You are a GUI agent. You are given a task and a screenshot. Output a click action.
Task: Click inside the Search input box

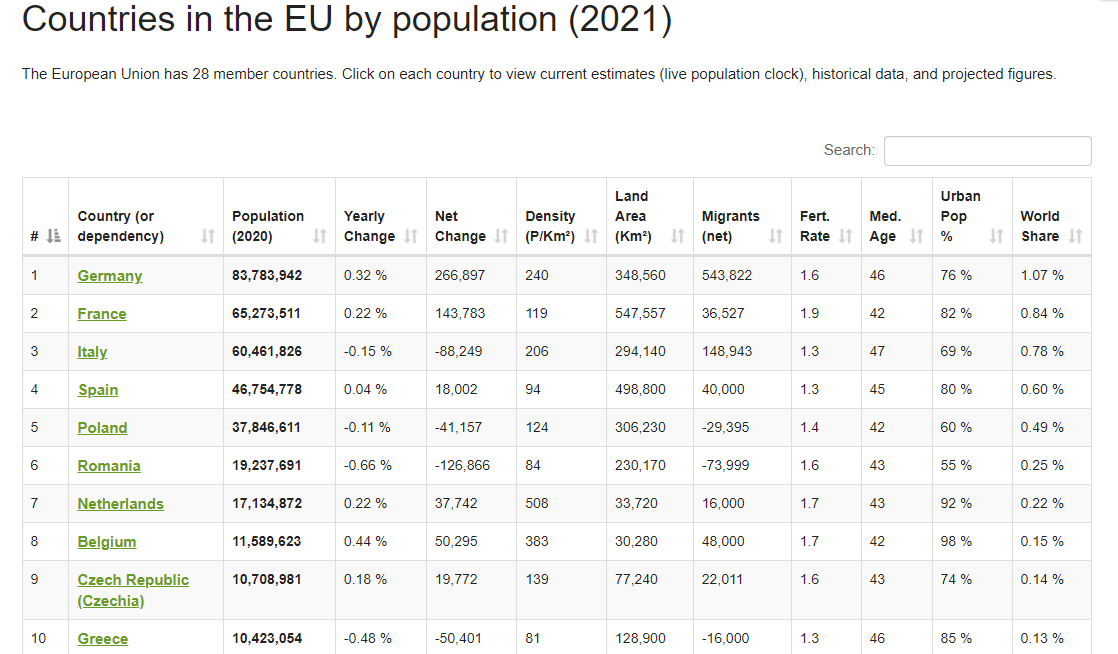click(987, 150)
